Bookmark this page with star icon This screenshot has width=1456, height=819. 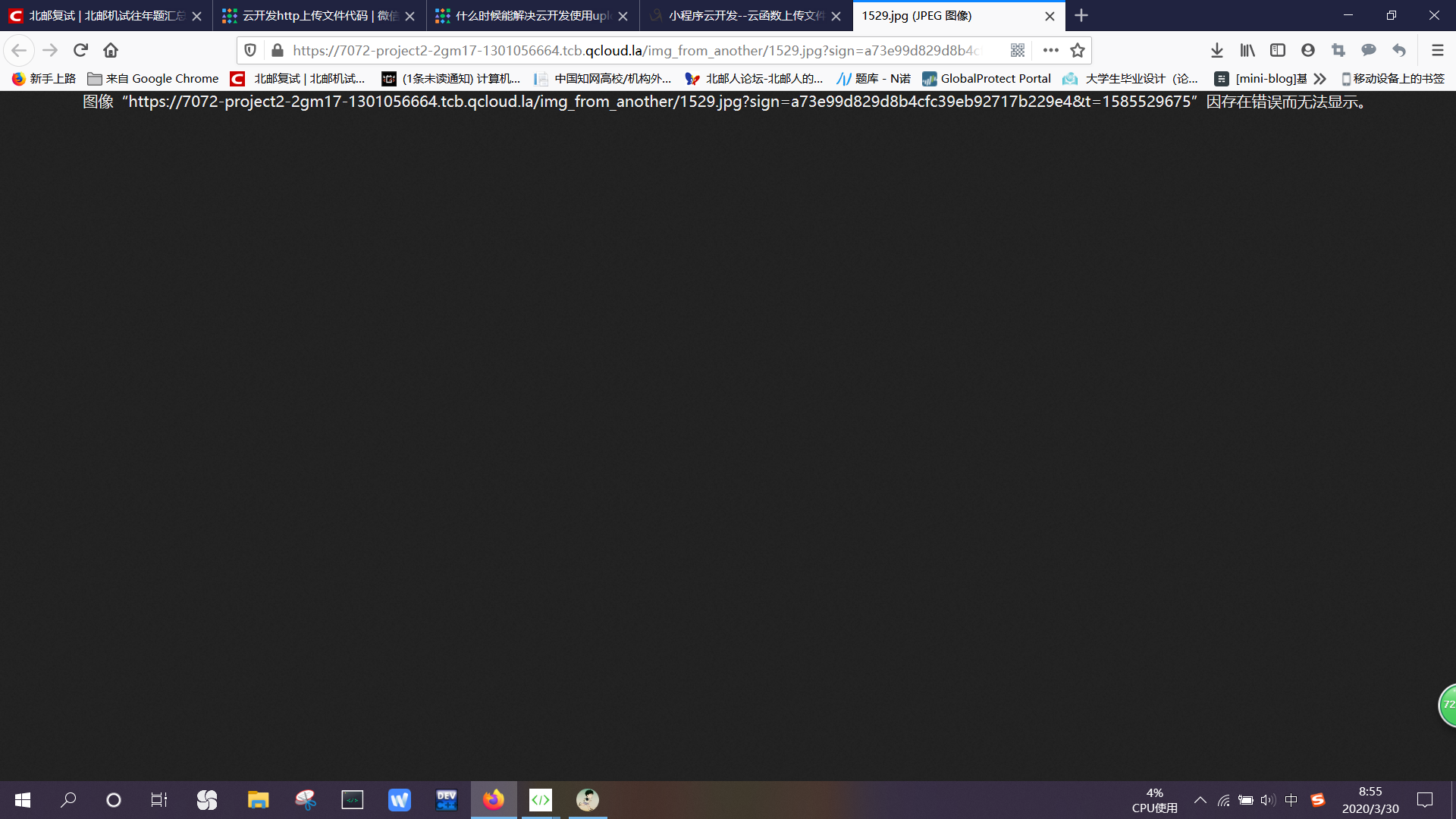1077,50
